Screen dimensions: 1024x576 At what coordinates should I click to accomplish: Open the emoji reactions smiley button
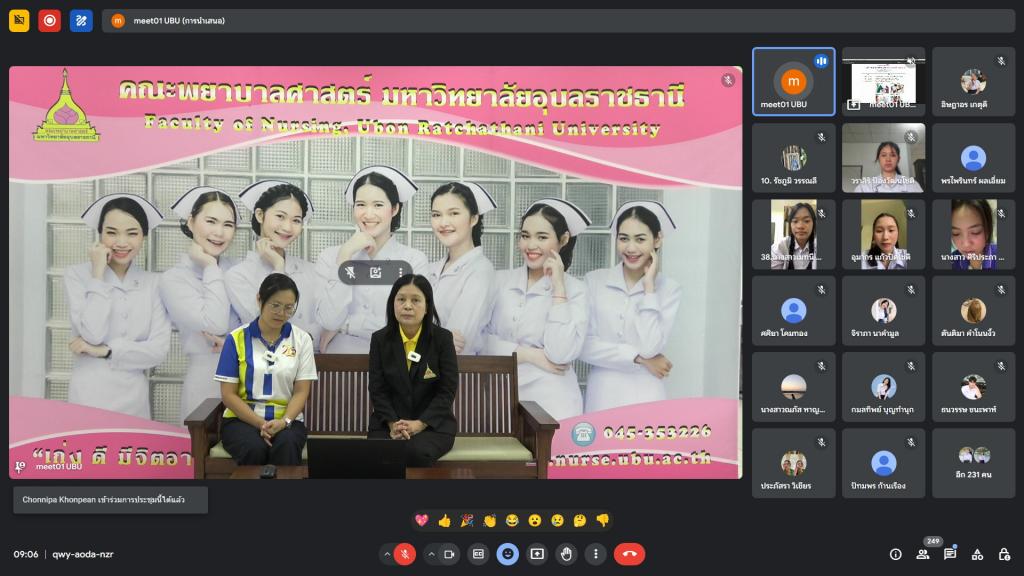508,554
